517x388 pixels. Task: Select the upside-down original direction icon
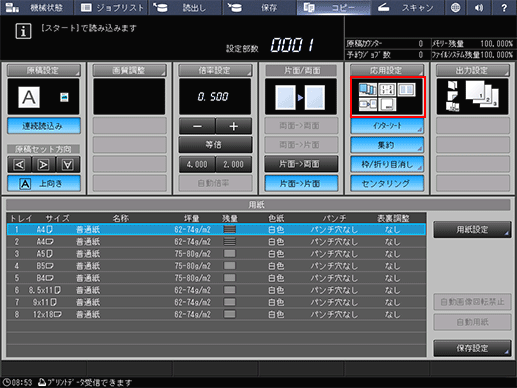tap(68, 165)
